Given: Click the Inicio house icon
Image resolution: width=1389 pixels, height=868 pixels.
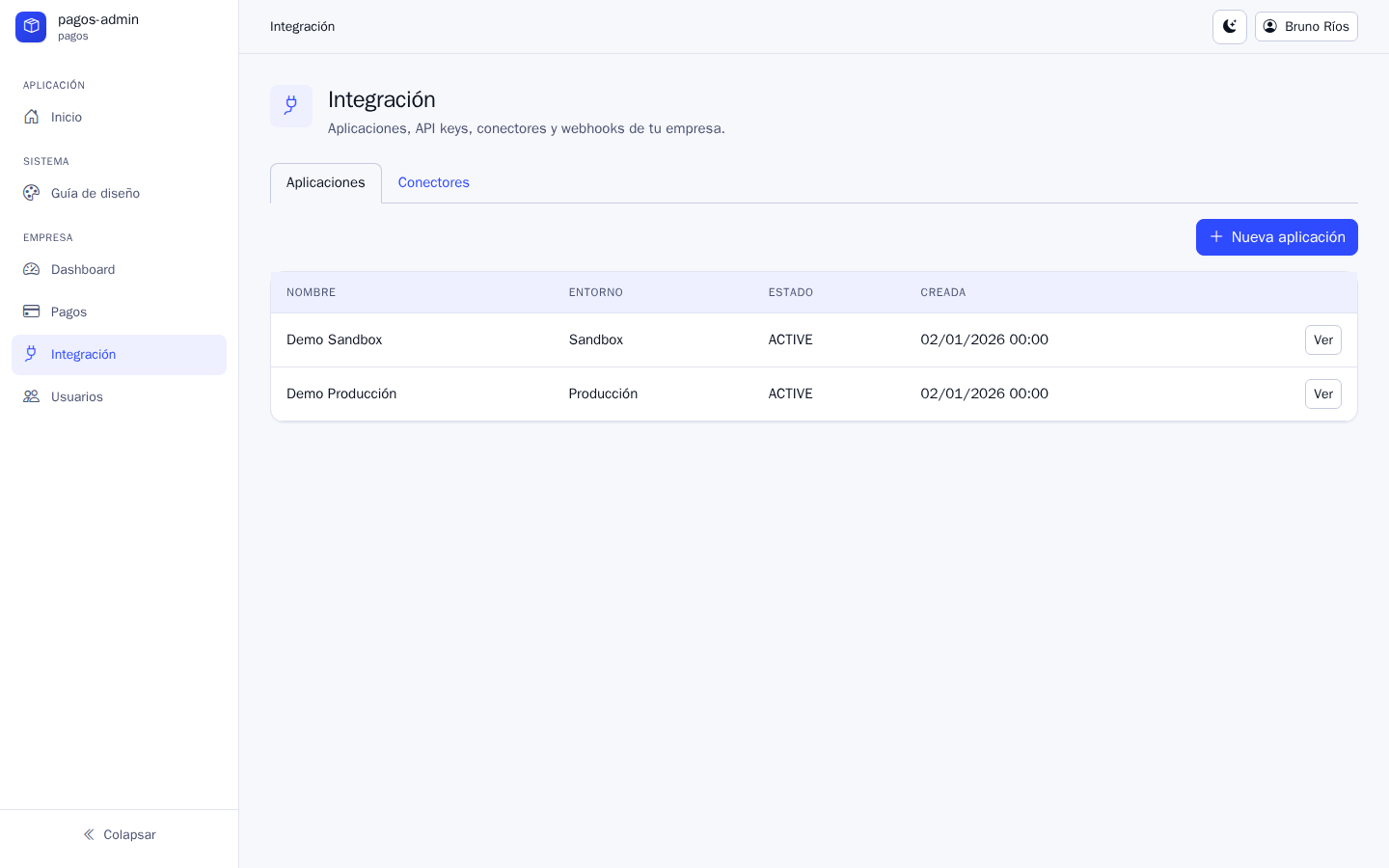Looking at the screenshot, I should (x=32, y=117).
